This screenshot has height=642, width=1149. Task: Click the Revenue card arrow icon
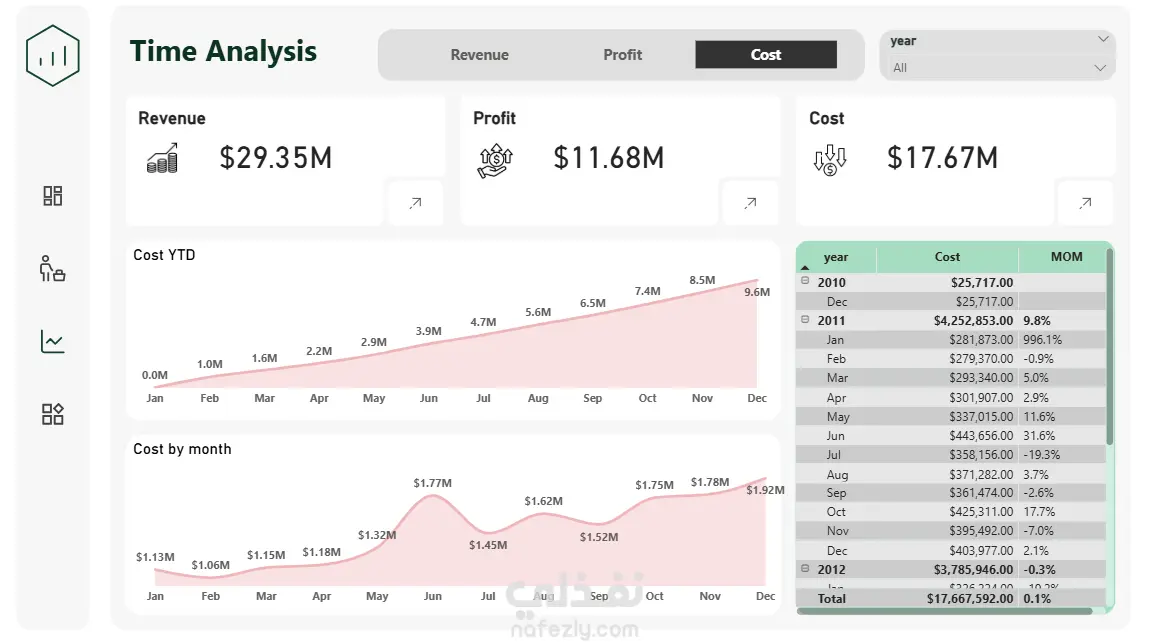pyautogui.click(x=415, y=203)
